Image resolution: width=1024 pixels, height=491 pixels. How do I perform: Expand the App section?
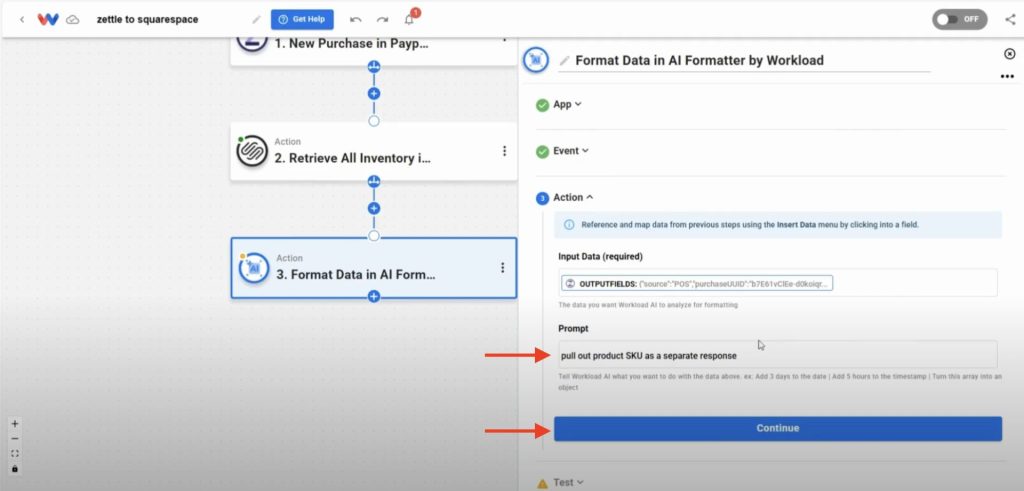click(567, 104)
